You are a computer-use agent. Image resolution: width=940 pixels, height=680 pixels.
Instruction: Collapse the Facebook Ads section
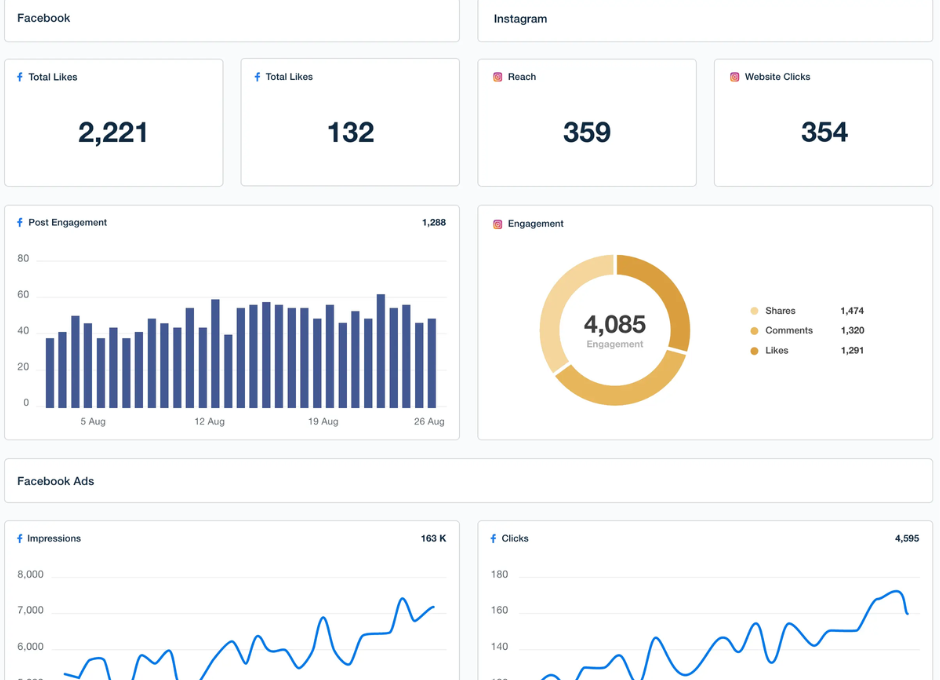pyautogui.click(x=55, y=481)
